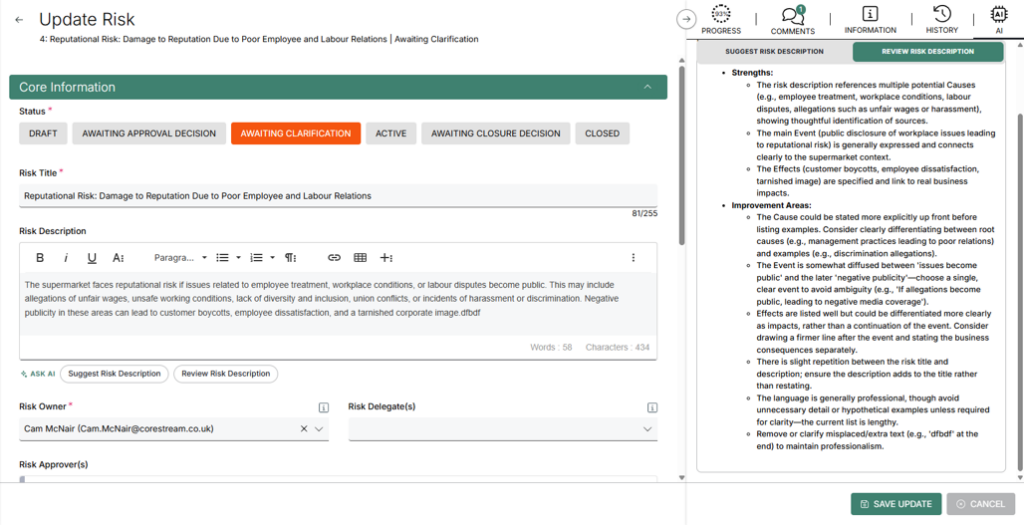This screenshot has width=1024, height=525.
Task: Clear the selected Risk Owner
Action: click(x=304, y=429)
